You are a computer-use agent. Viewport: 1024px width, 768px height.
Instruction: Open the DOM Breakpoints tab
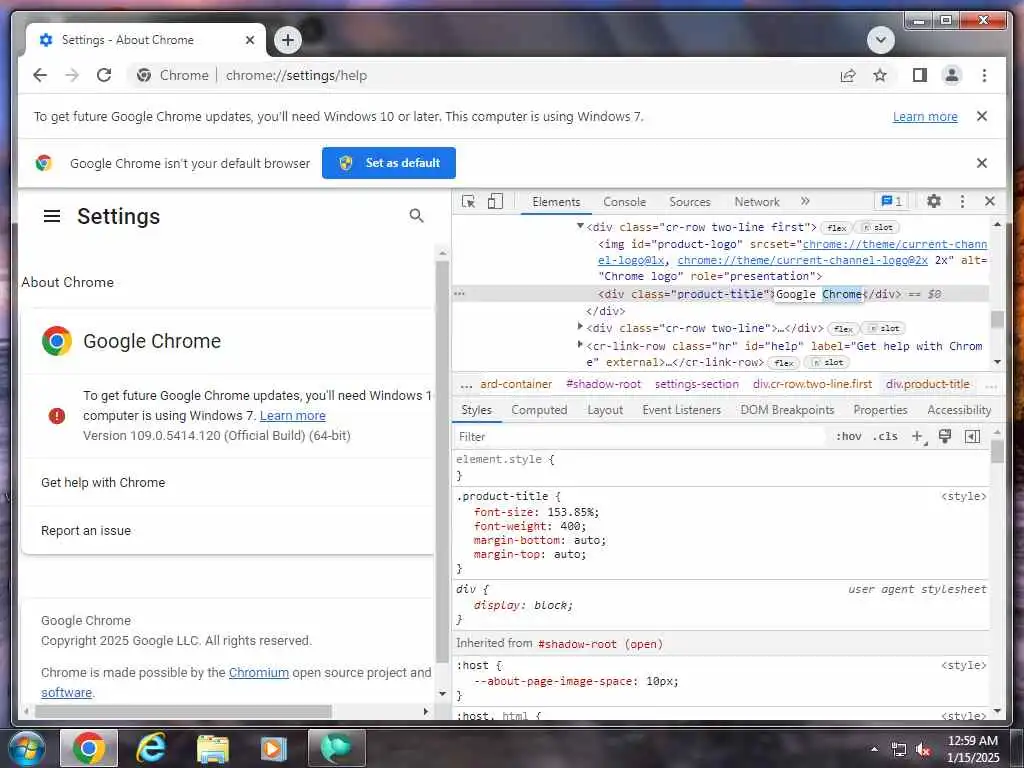point(787,410)
